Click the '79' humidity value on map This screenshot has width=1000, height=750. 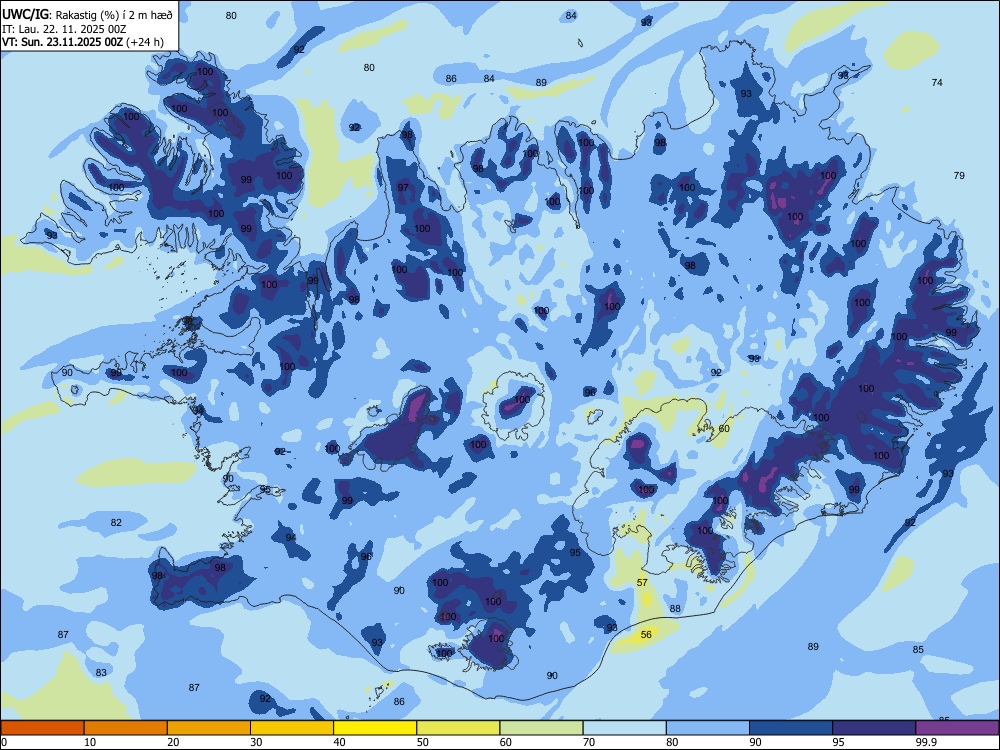959,175
